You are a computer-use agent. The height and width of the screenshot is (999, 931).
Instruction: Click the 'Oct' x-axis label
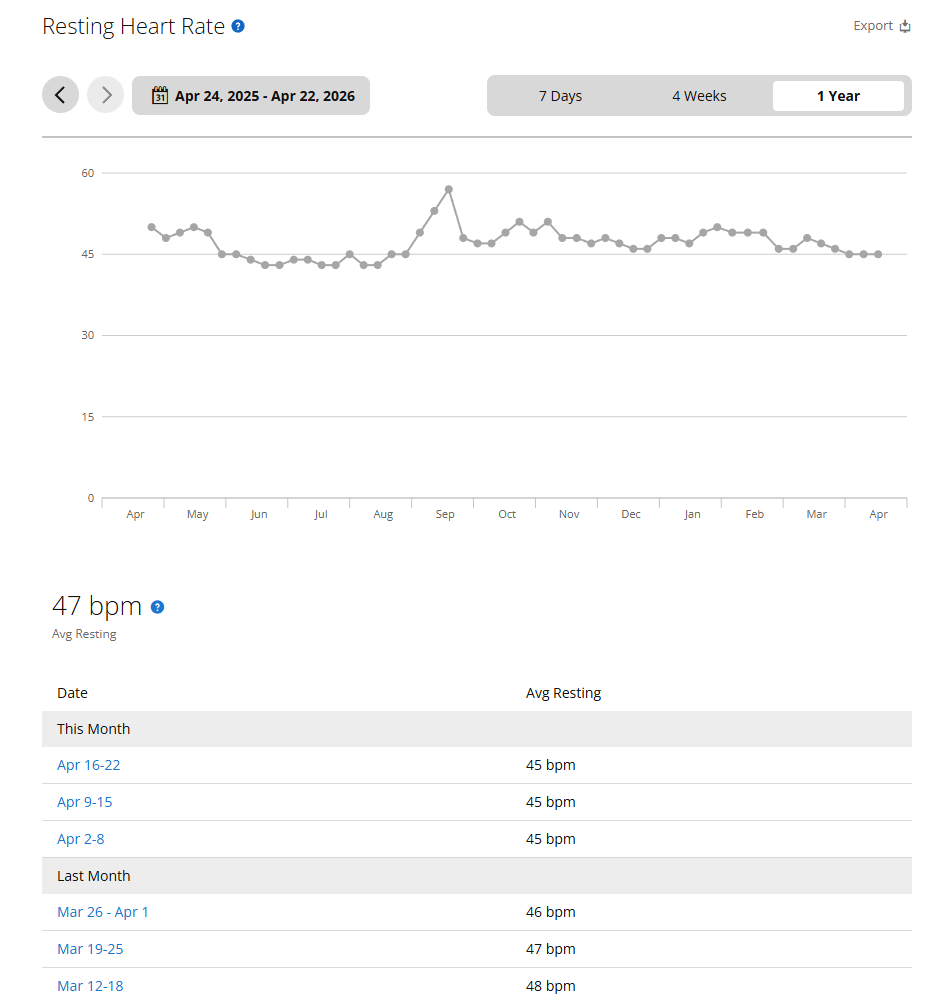click(x=507, y=514)
